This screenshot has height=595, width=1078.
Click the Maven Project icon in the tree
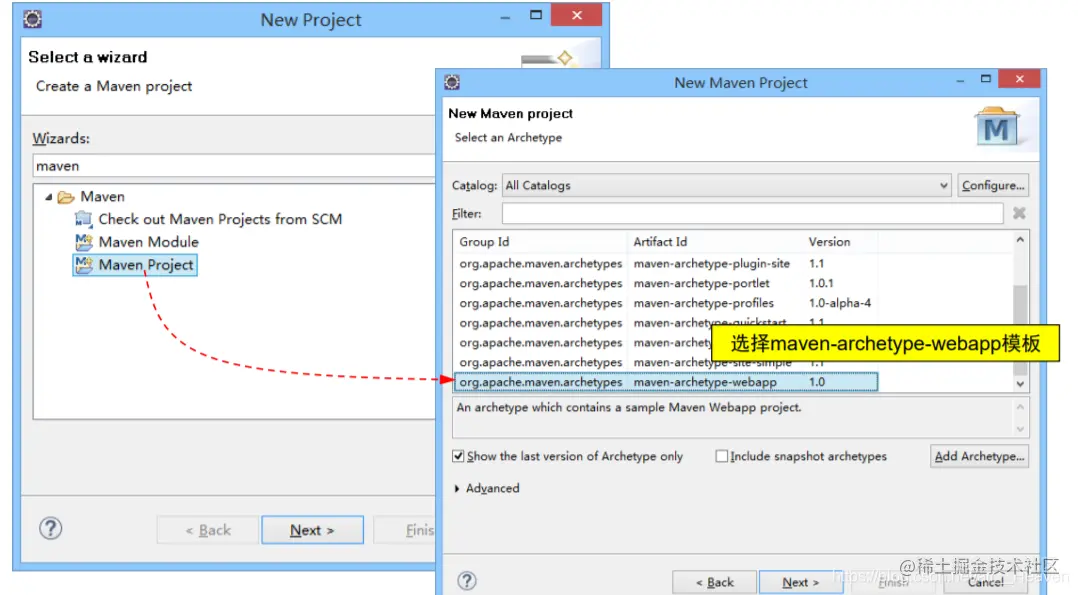pos(83,265)
